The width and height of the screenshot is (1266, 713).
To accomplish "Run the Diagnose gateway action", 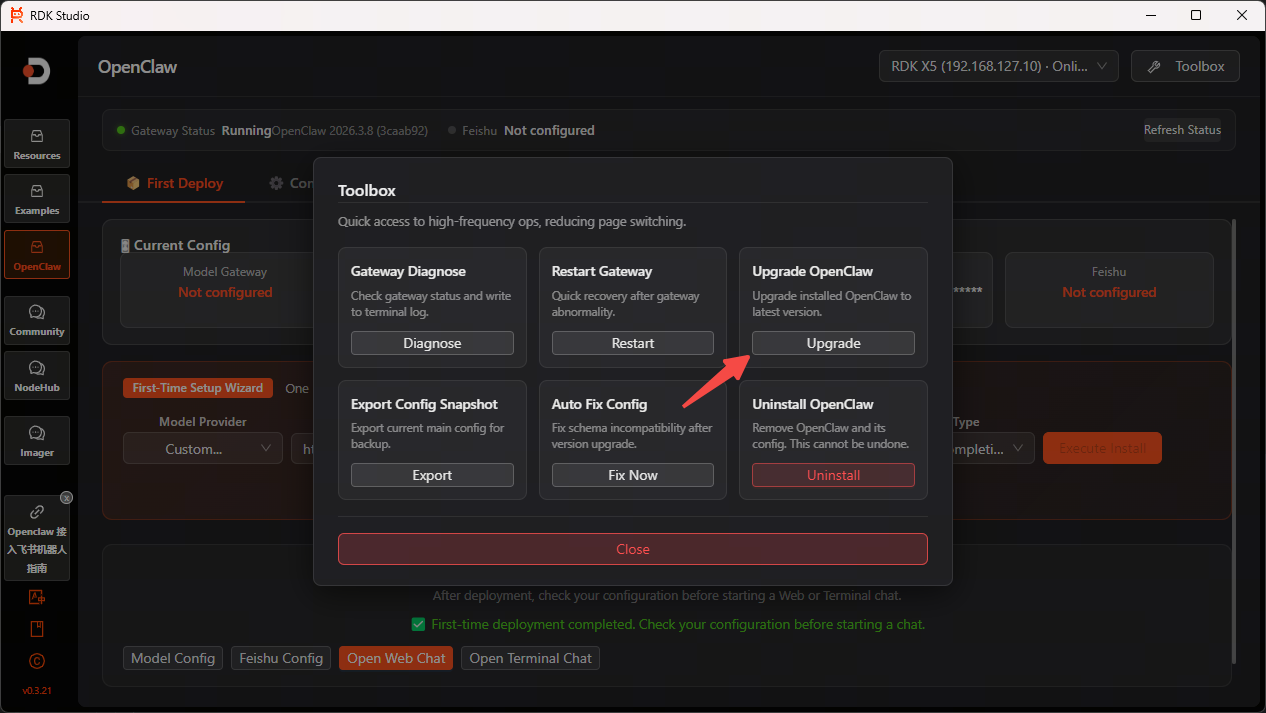I will (x=432, y=343).
